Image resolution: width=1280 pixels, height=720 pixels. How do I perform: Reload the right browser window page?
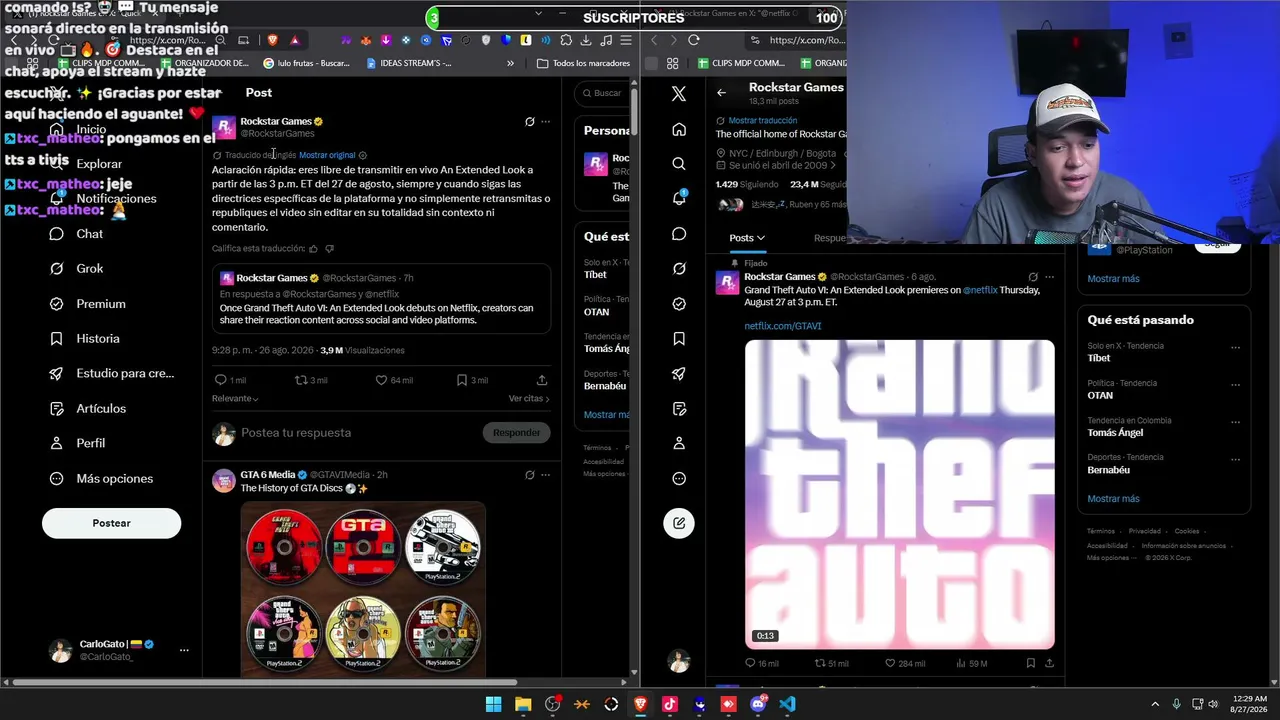(694, 40)
